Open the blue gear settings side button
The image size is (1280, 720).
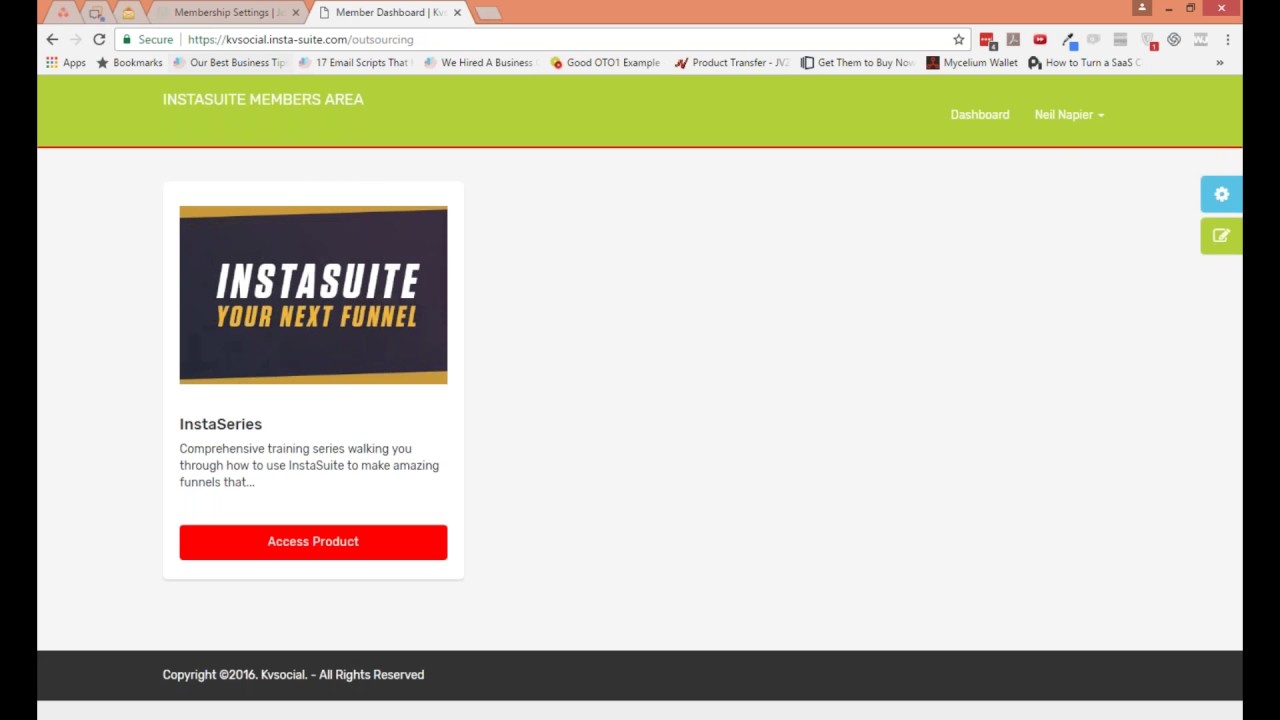pyautogui.click(x=1221, y=194)
